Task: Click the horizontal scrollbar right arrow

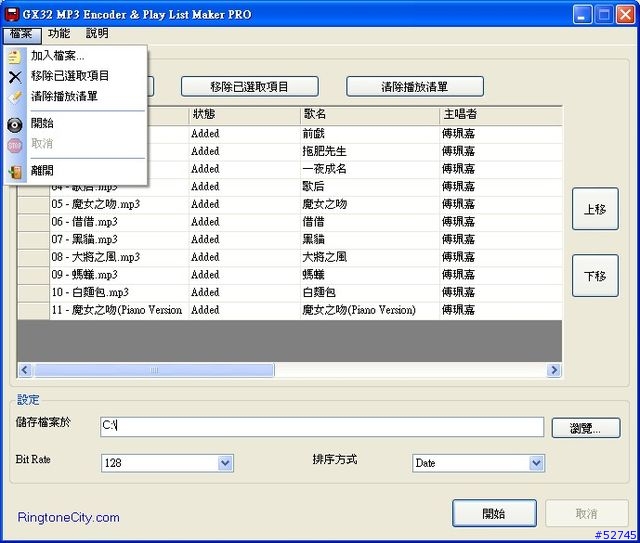Action: (554, 370)
